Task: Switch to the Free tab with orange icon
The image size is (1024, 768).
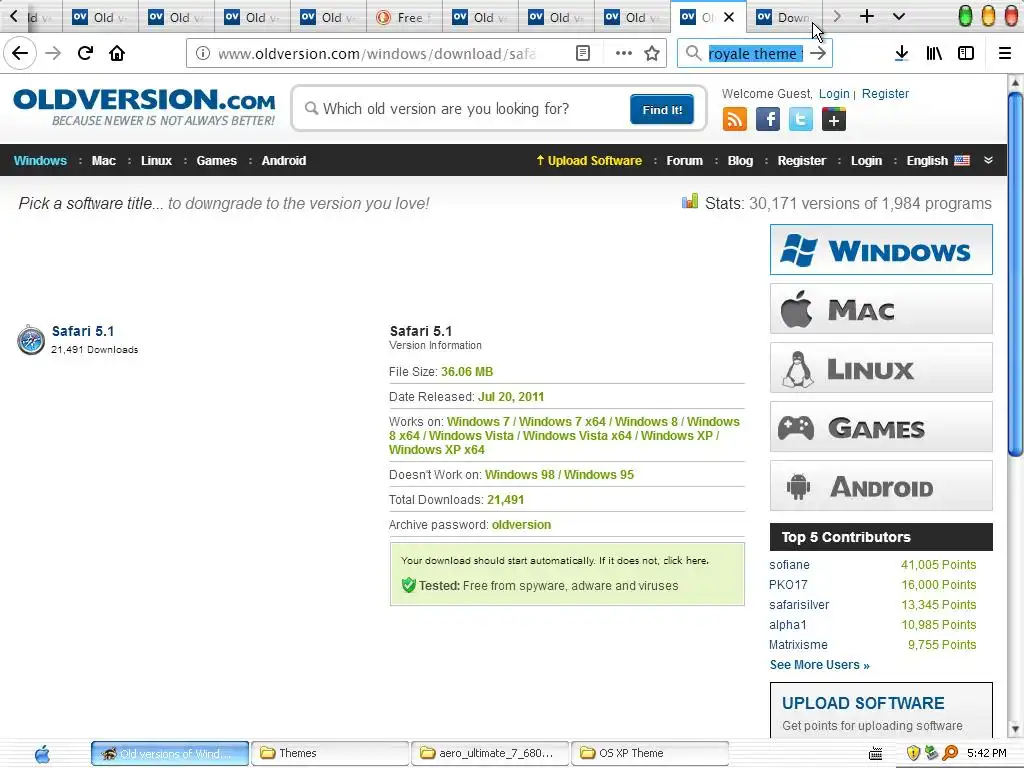Action: [404, 17]
